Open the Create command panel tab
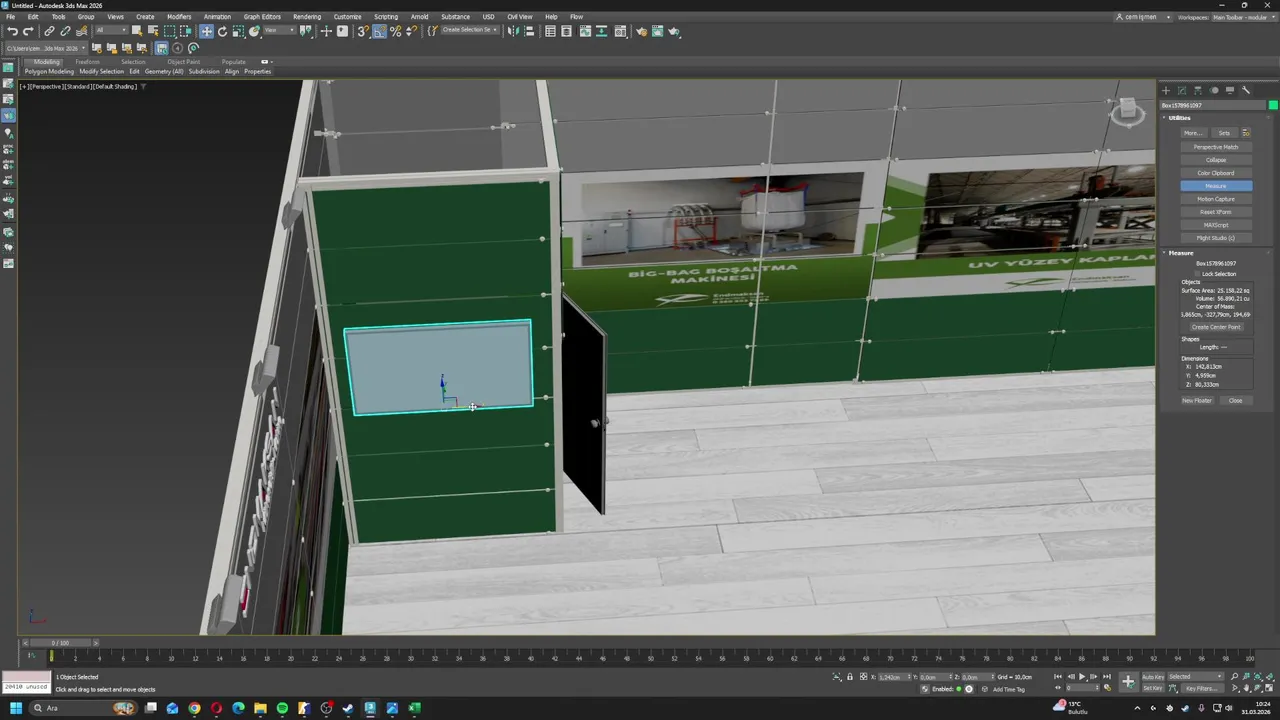 point(1165,90)
